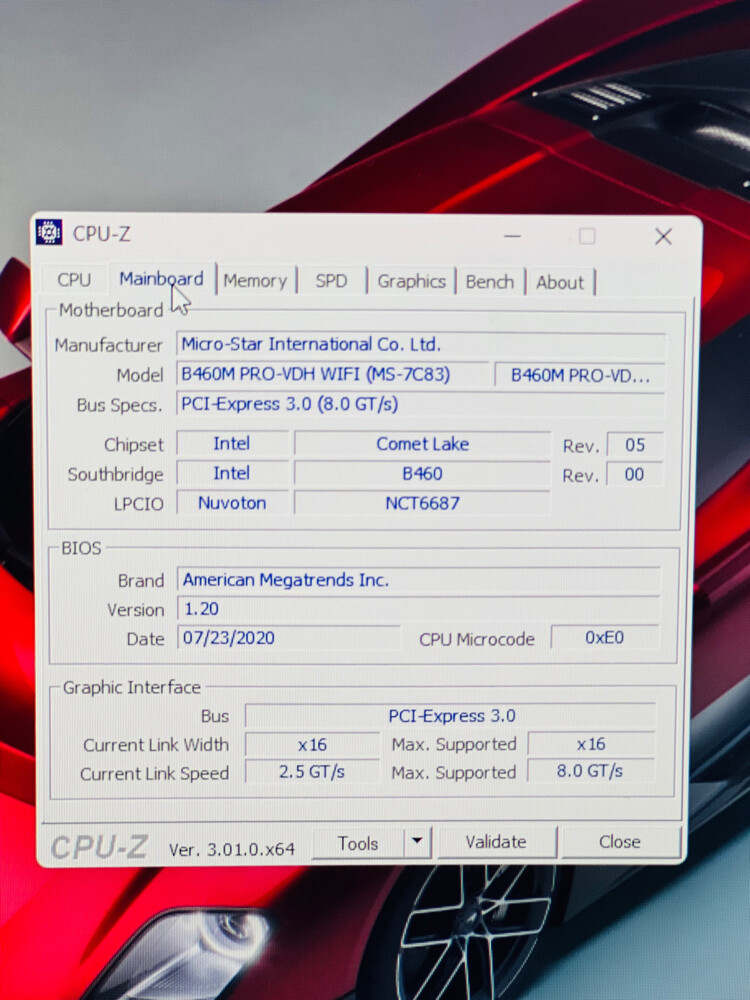The width and height of the screenshot is (750, 1000).
Task: Click the Manufacturer field Micro-Star International
Action: click(420, 344)
